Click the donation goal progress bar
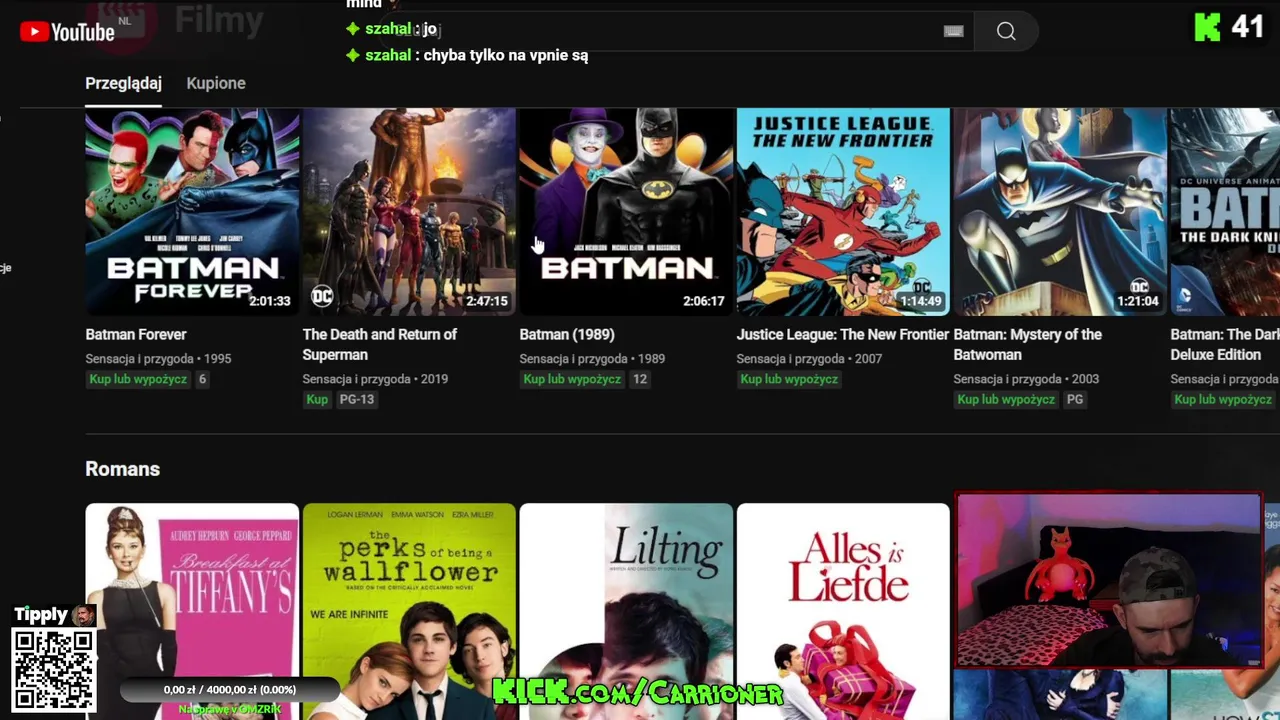 (x=229, y=690)
